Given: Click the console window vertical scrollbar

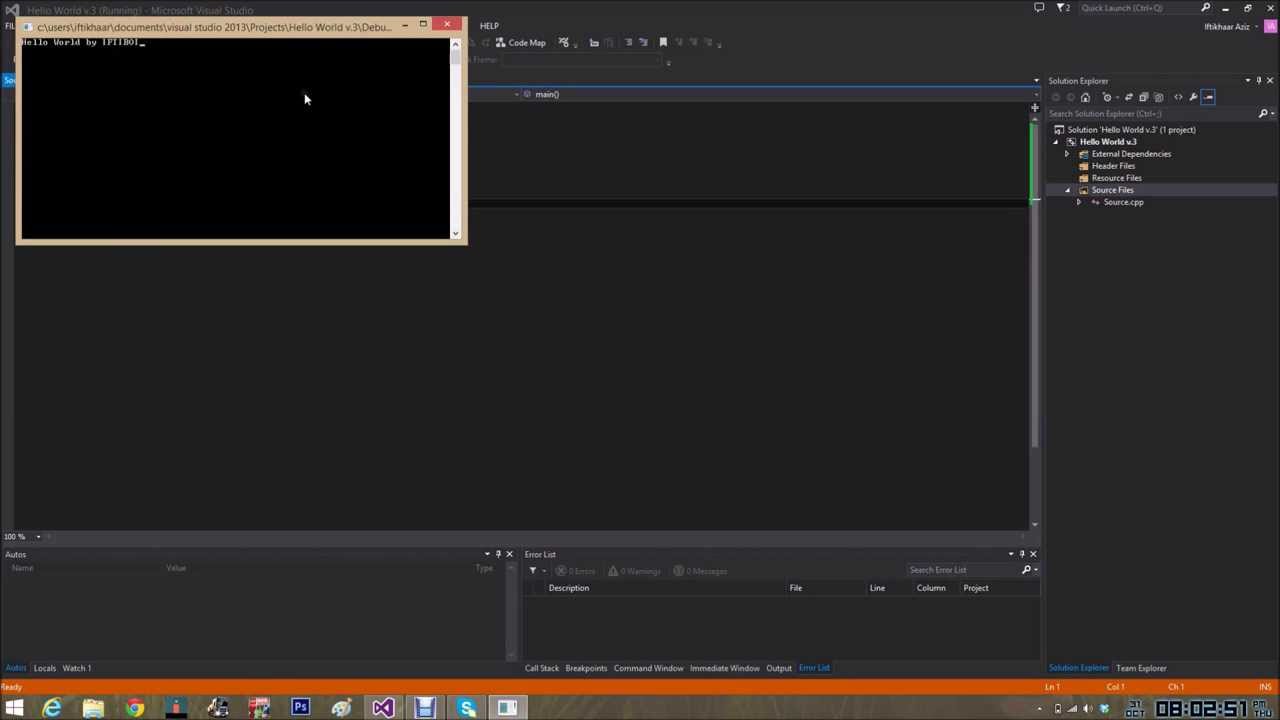Looking at the screenshot, I should (455, 138).
